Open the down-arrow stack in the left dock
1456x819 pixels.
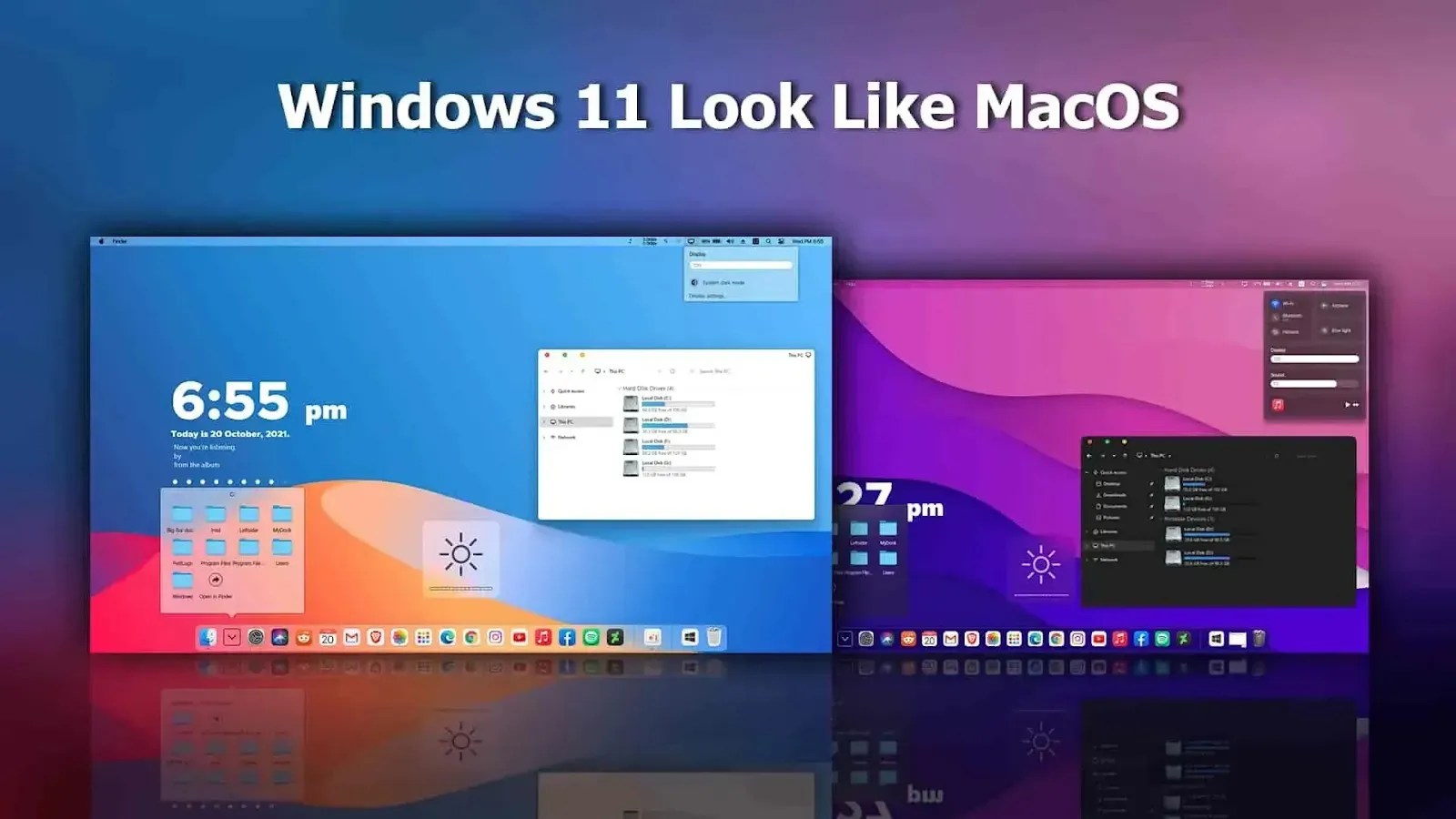point(232,637)
